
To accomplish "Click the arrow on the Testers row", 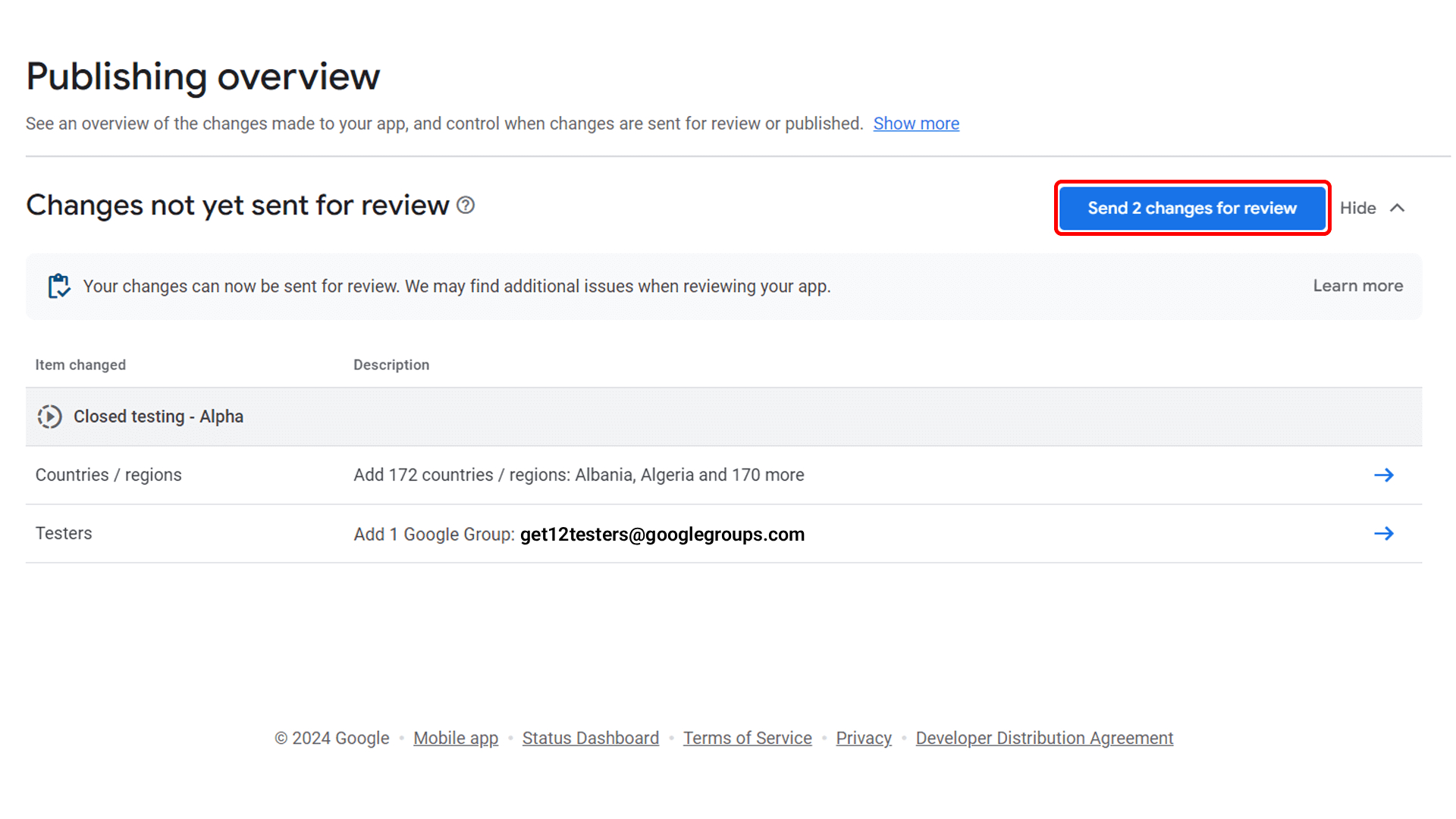I will [1384, 533].
